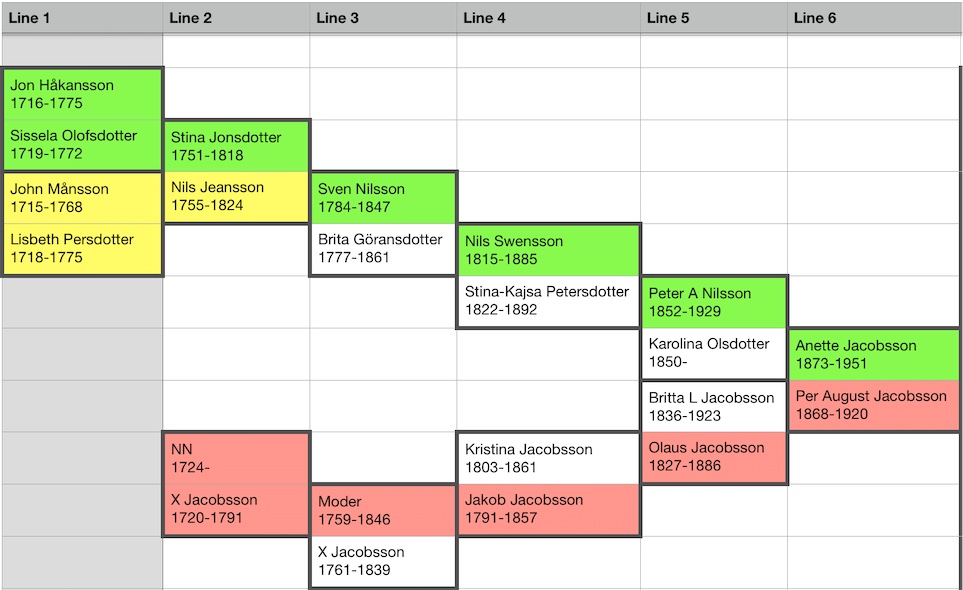Viewport: 963px width, 590px height.
Task: Click the red Per August Jacobsson cell
Action: (875, 405)
